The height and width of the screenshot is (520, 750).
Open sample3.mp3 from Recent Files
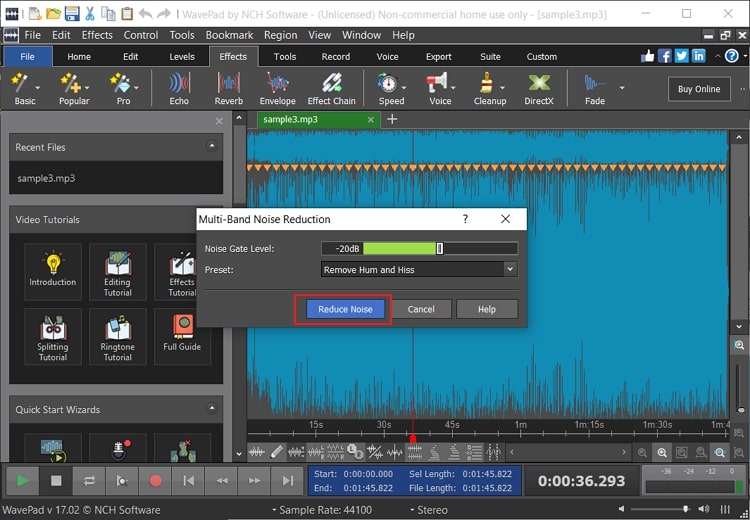click(x=46, y=178)
